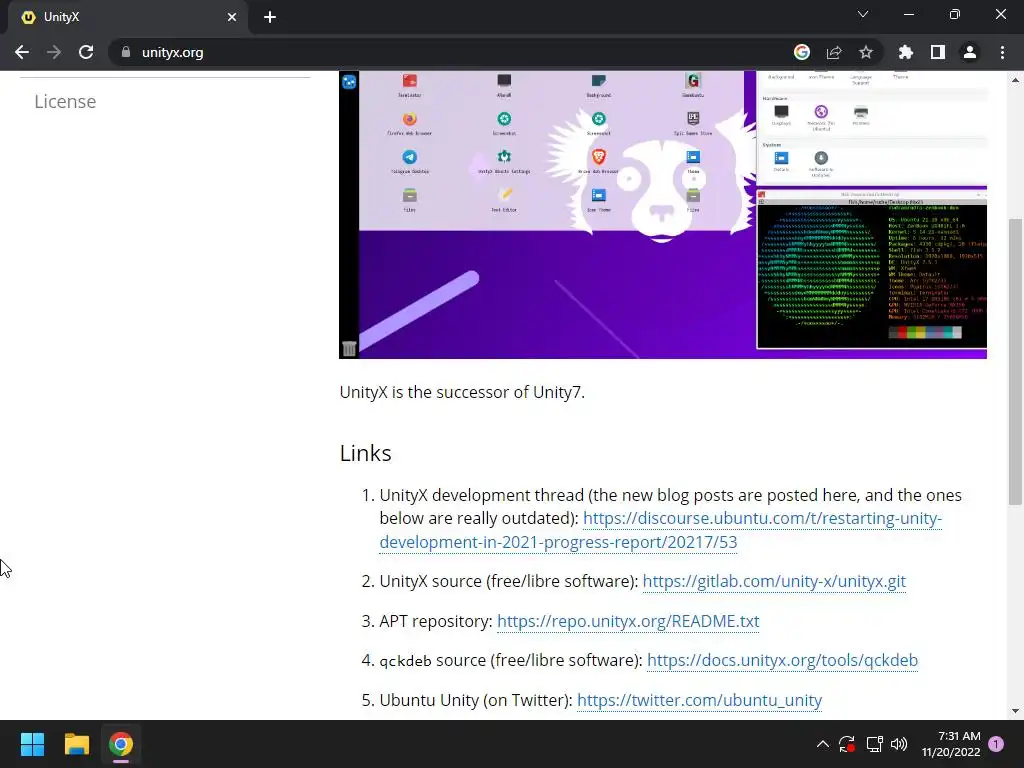Open the Chrome profile menu
The height and width of the screenshot is (768, 1024).
970,52
